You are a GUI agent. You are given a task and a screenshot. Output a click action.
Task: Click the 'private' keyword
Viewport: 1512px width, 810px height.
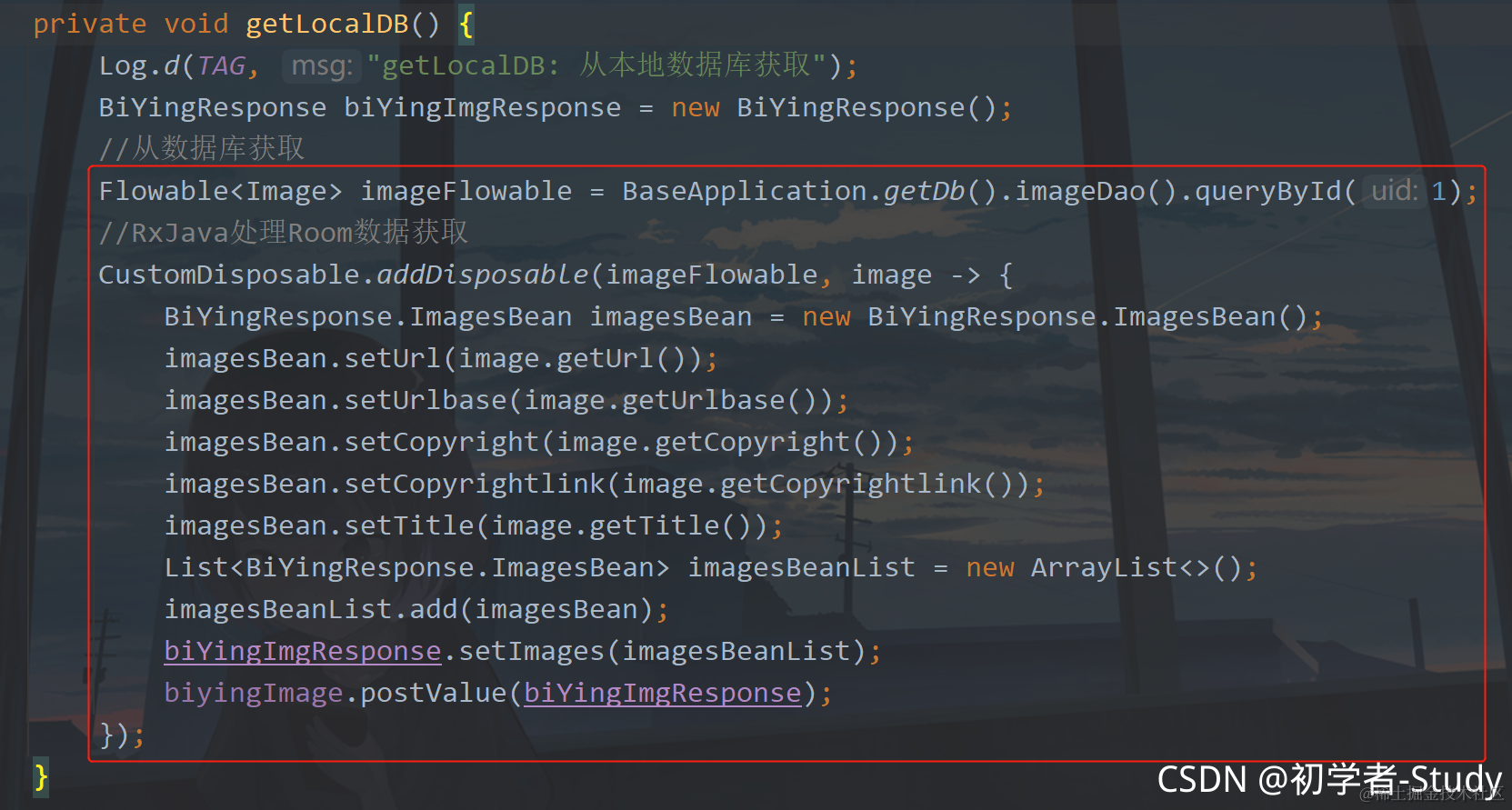click(x=90, y=24)
